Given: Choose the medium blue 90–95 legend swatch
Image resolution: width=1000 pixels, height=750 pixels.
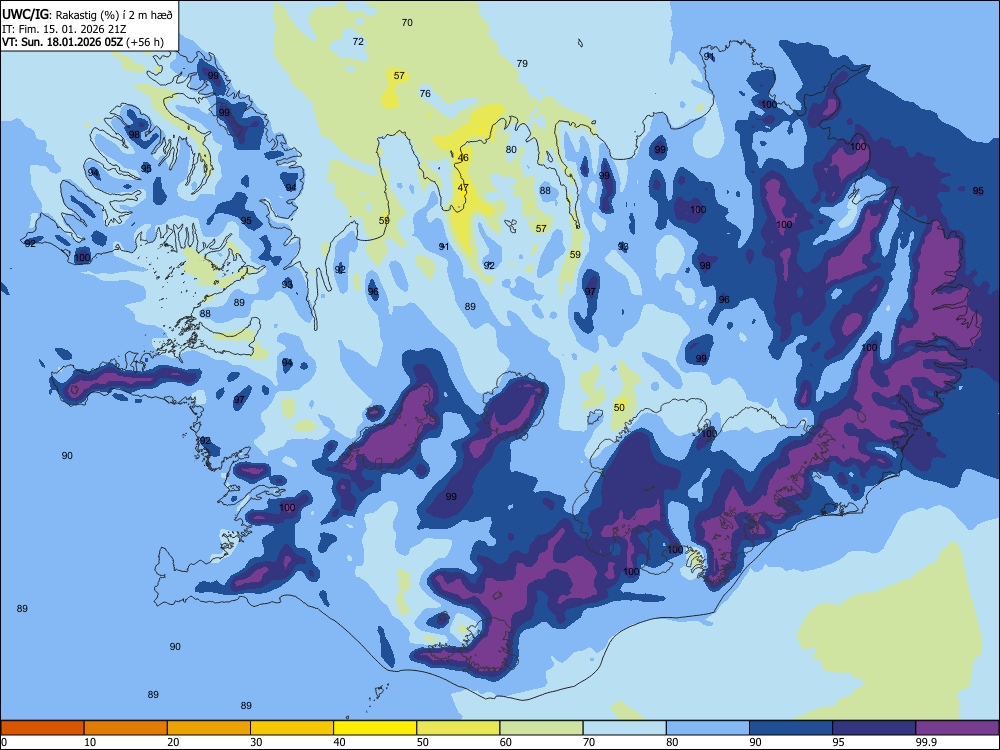Looking at the screenshot, I should coord(791,728).
